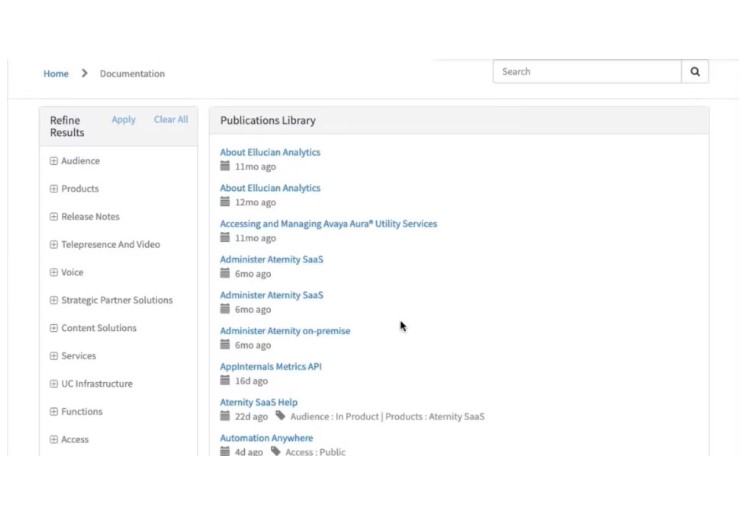The width and height of the screenshot is (746, 528).
Task: Apply the refine results filters
Action: (123, 120)
